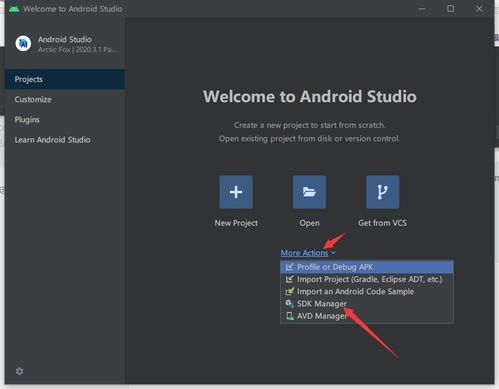
Task: Click the Get from VCS branch icon
Action: (382, 192)
